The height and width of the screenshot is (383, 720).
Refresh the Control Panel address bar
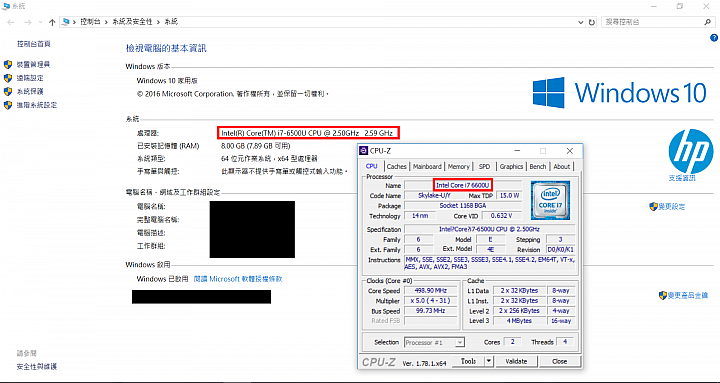592,22
